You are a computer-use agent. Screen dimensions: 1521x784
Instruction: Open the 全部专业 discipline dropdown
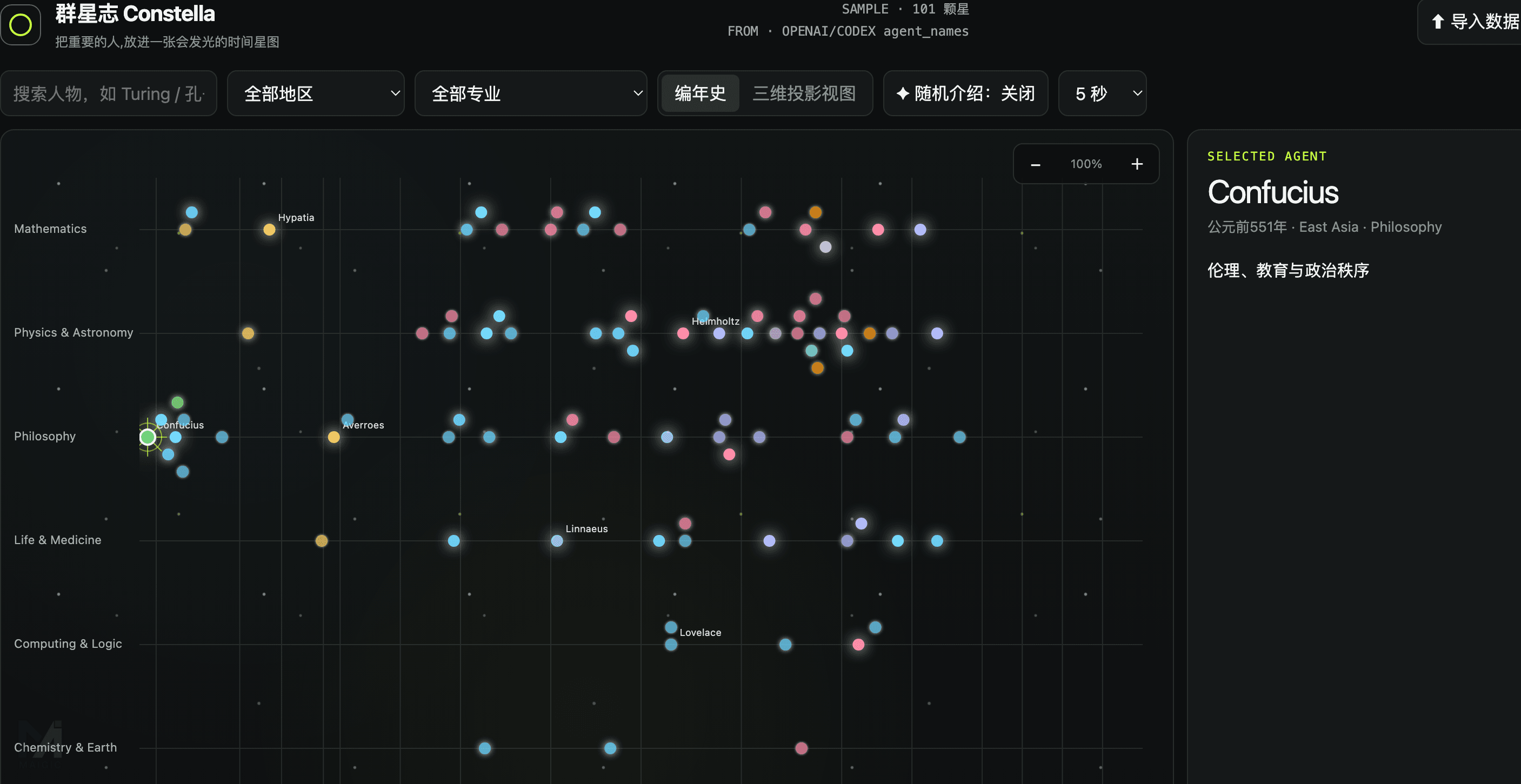point(531,93)
